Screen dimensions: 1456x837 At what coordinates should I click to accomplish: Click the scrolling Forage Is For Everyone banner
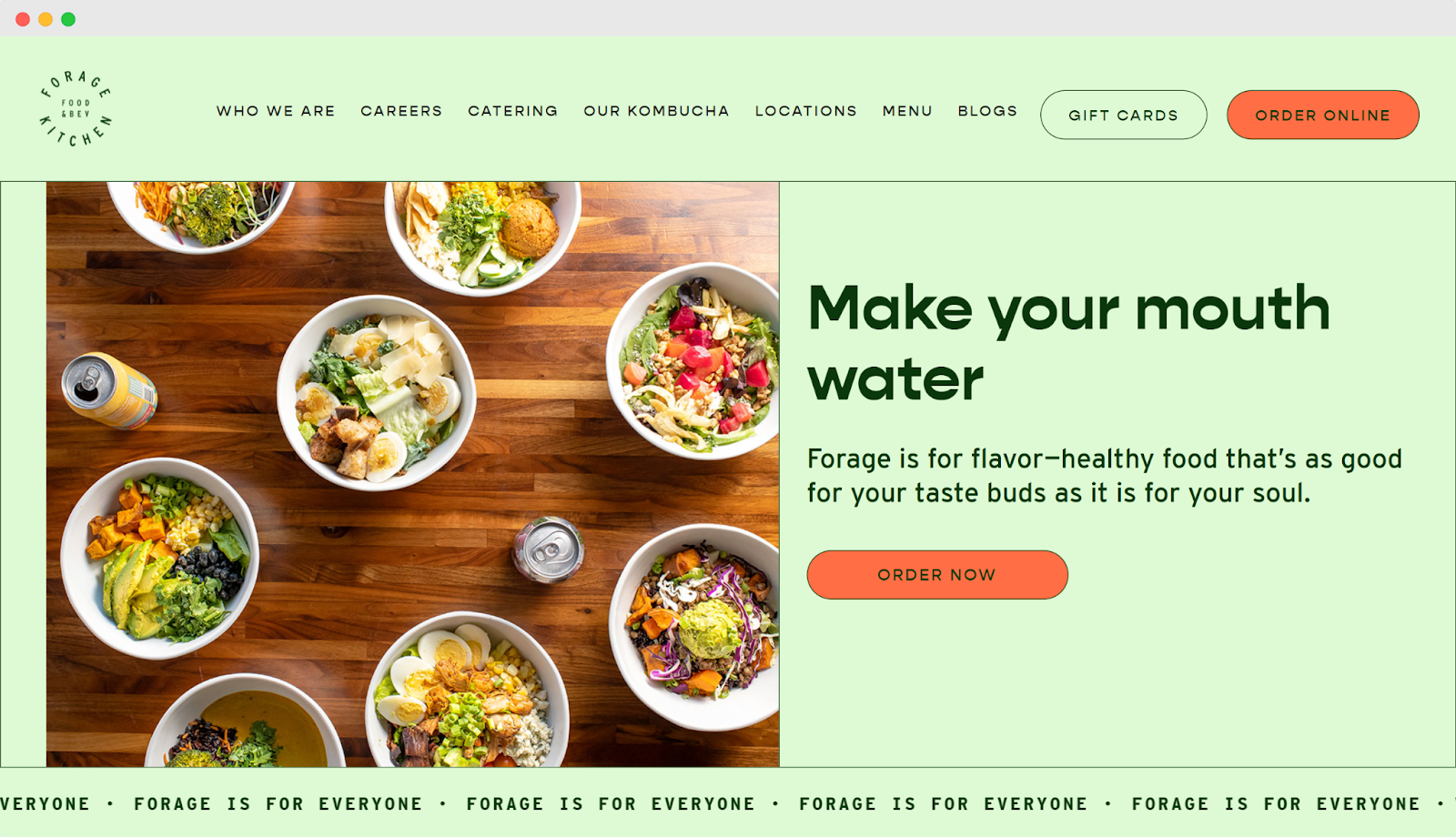pyautogui.click(x=728, y=804)
